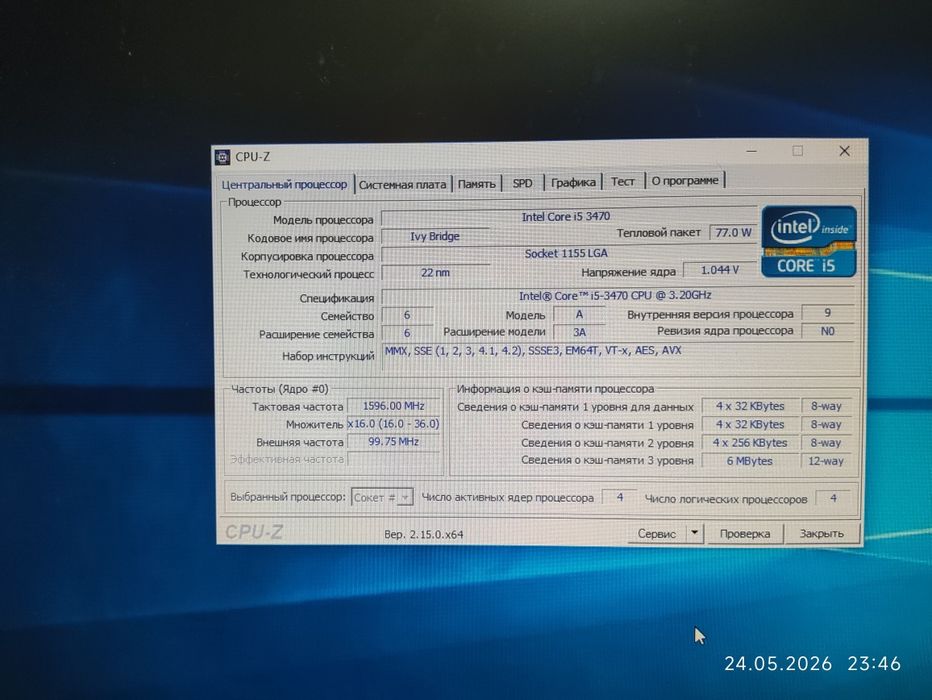Expand the Сервис dropdown arrow
This screenshot has height=700, width=932.
[694, 533]
